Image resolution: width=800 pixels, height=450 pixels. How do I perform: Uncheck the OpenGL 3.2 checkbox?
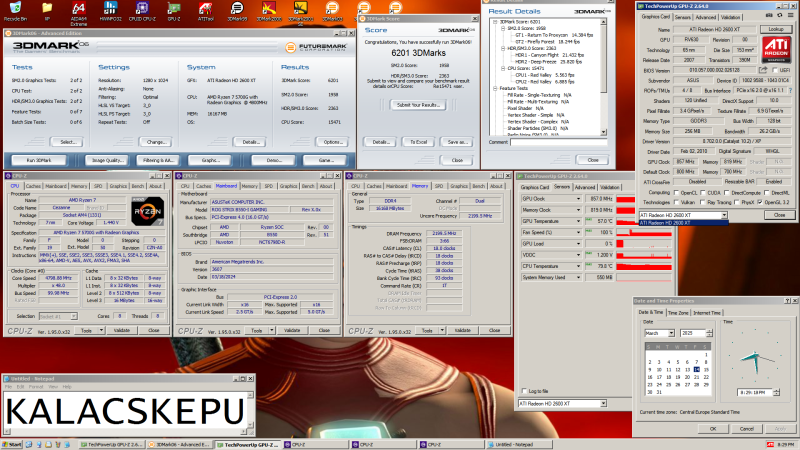pos(760,203)
